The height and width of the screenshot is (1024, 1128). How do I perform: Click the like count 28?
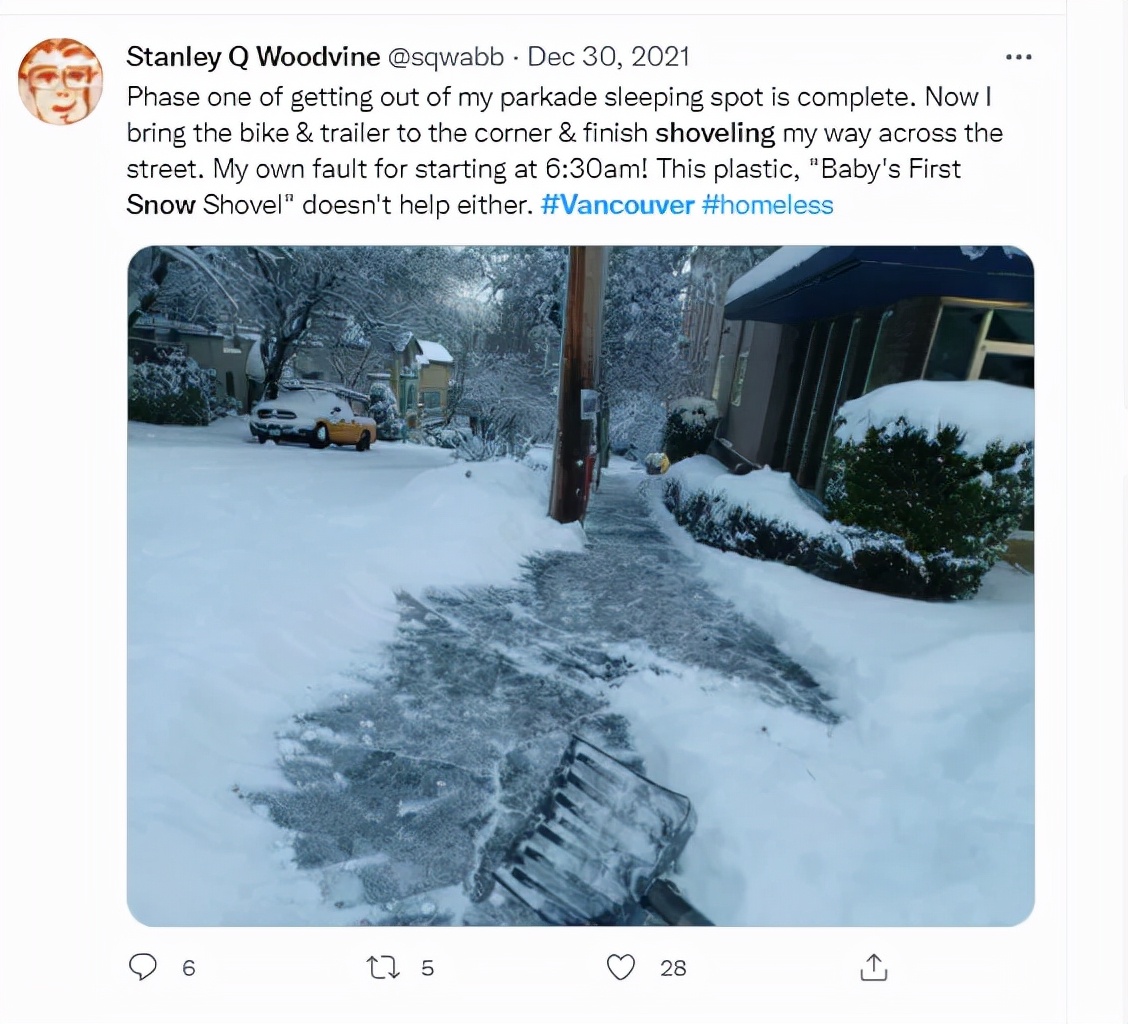tap(673, 968)
